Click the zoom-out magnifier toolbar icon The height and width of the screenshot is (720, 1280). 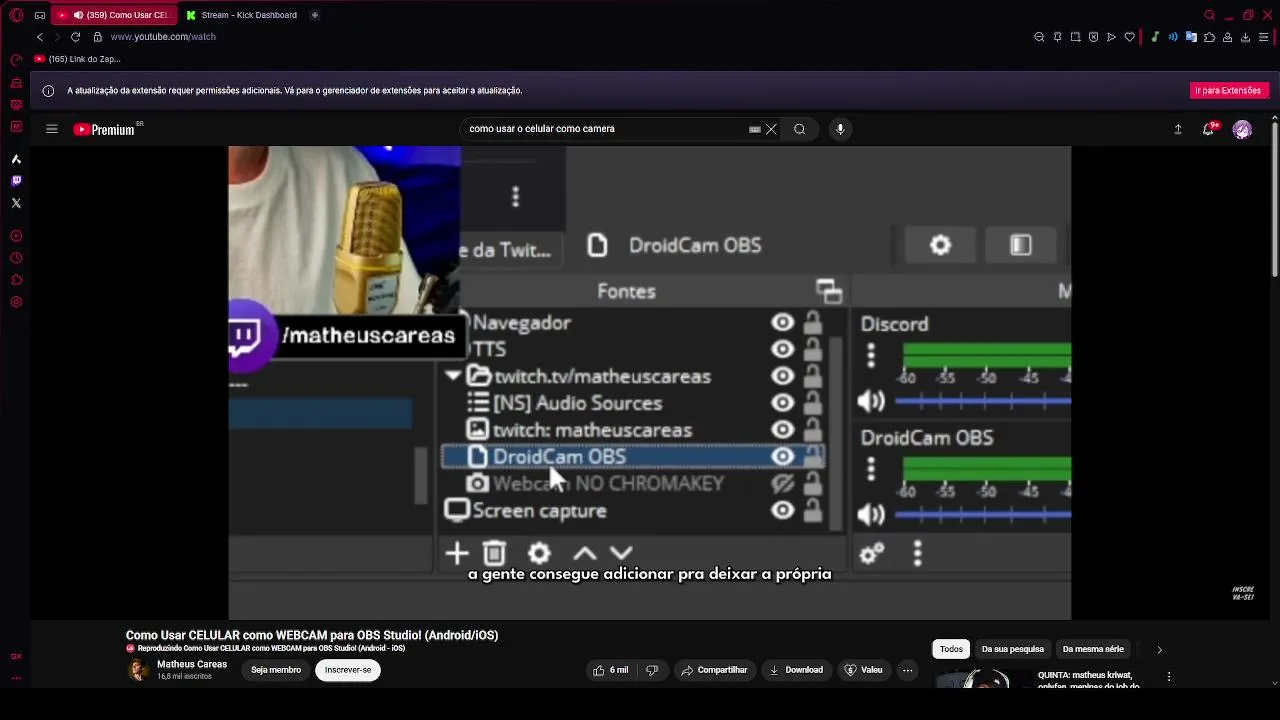[1039, 37]
